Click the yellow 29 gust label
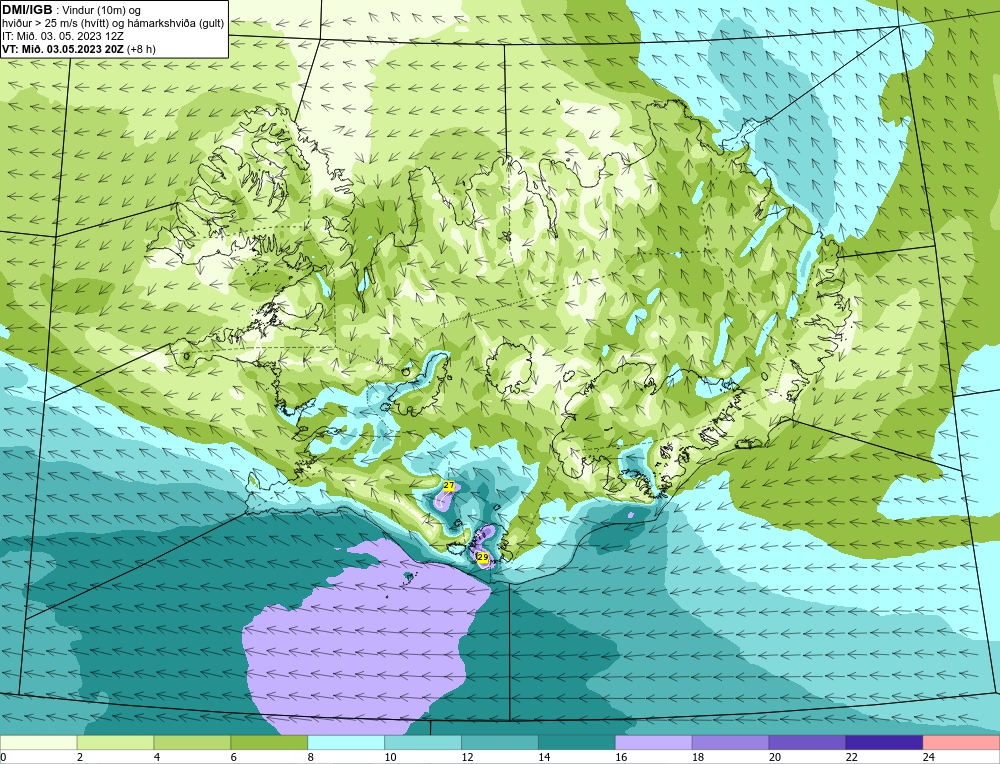Viewport: 1000px width, 764px height. [x=483, y=557]
